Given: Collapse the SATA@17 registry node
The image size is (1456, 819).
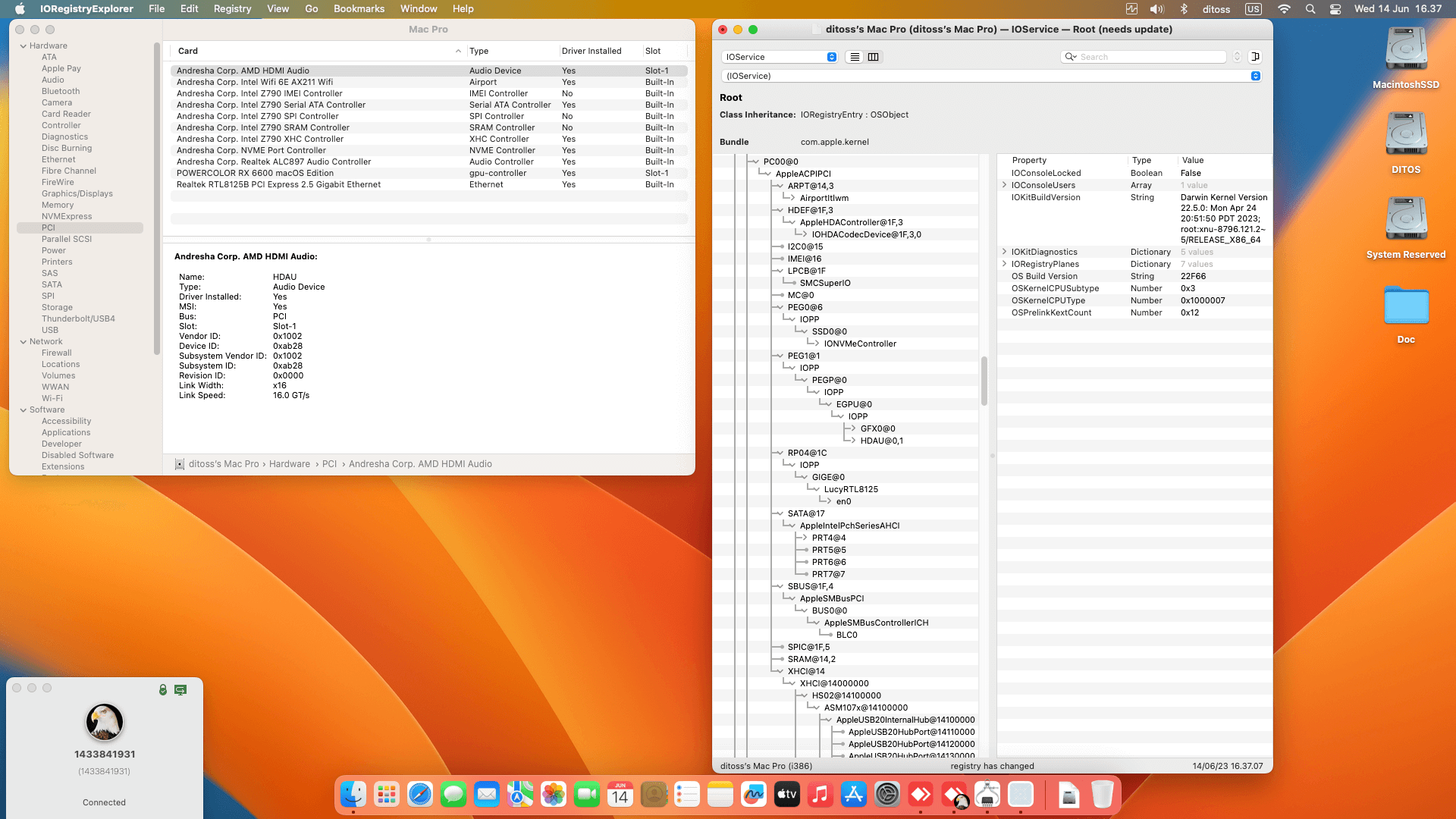Looking at the screenshot, I should click(x=778, y=513).
